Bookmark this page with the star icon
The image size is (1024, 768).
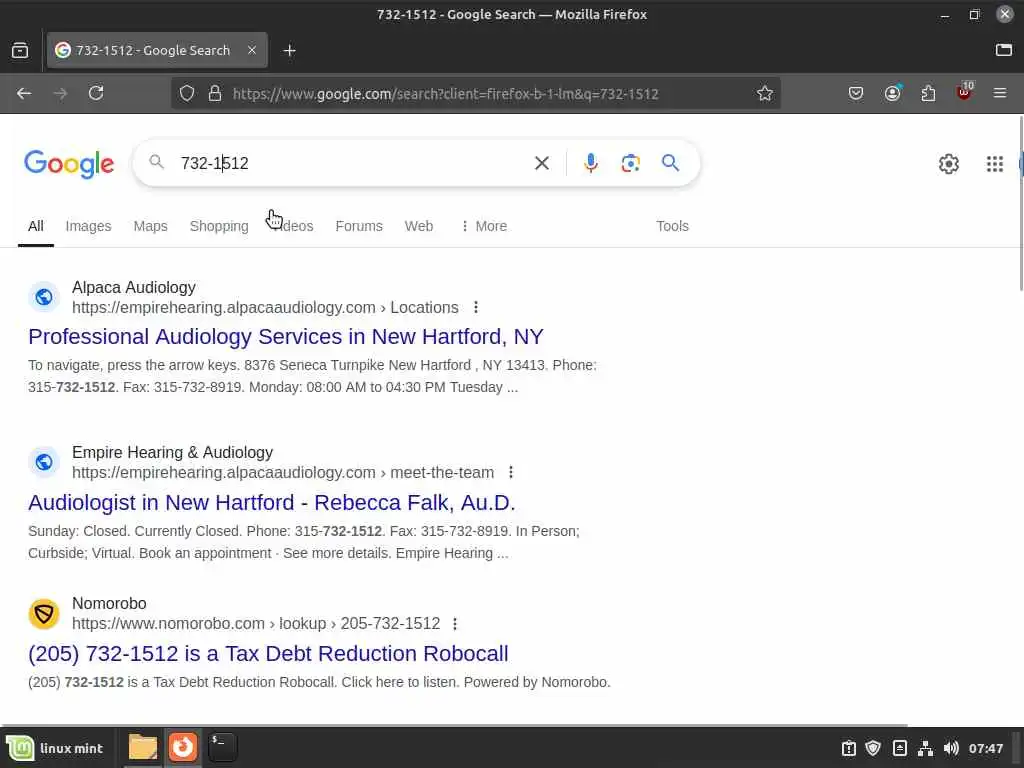[x=765, y=93]
